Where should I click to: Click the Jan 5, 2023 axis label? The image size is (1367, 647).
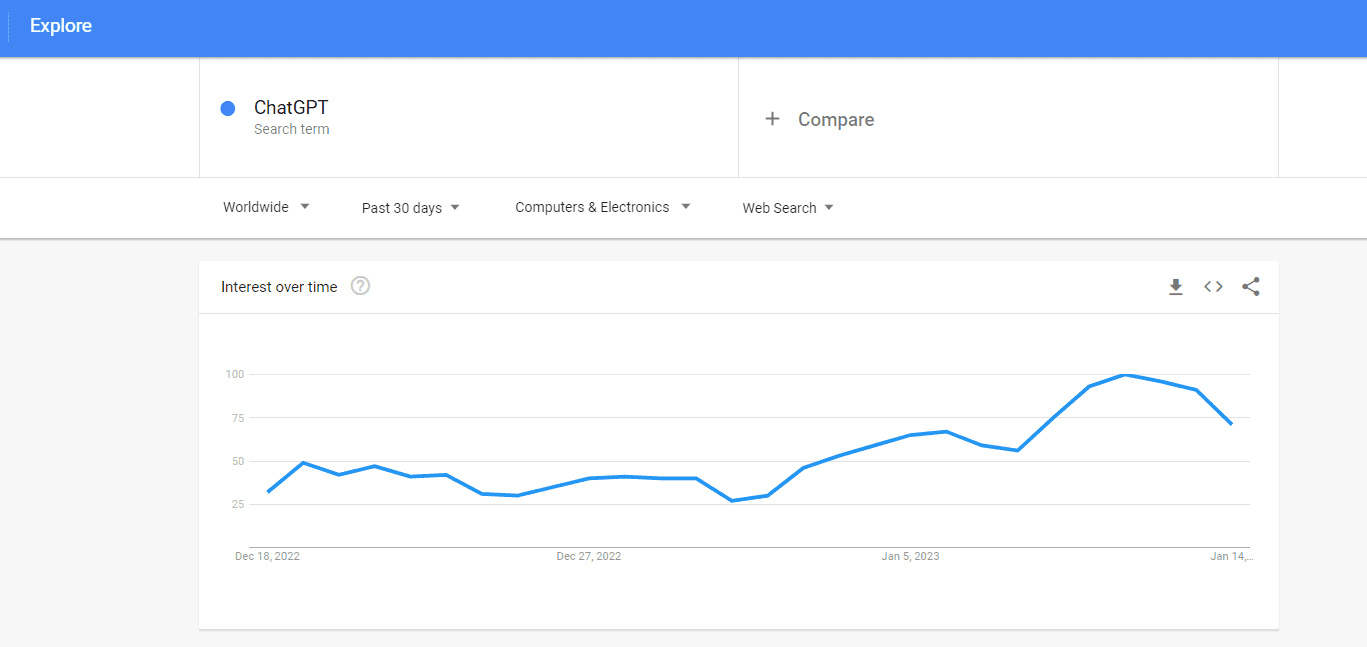pos(910,556)
